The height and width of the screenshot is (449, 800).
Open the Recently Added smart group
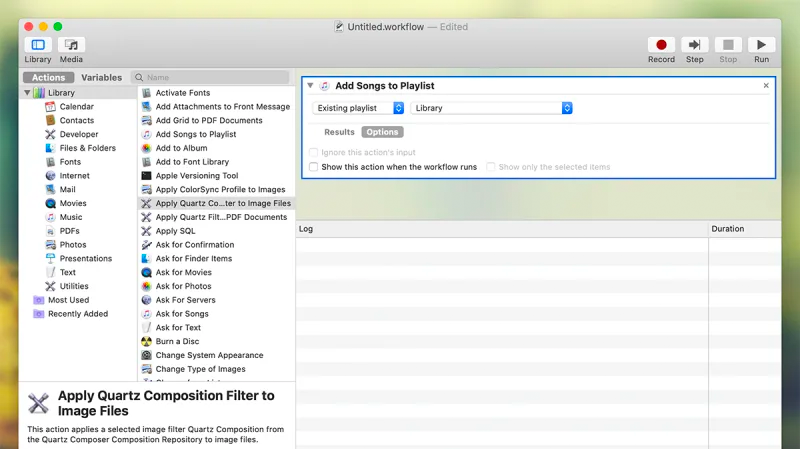point(78,314)
